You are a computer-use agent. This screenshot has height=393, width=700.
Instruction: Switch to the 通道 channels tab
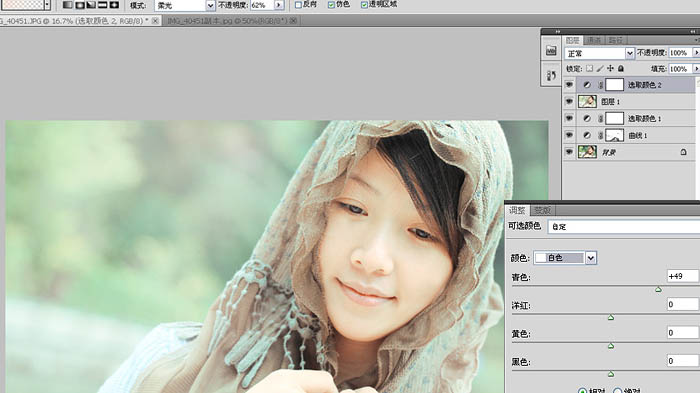pyautogui.click(x=594, y=40)
